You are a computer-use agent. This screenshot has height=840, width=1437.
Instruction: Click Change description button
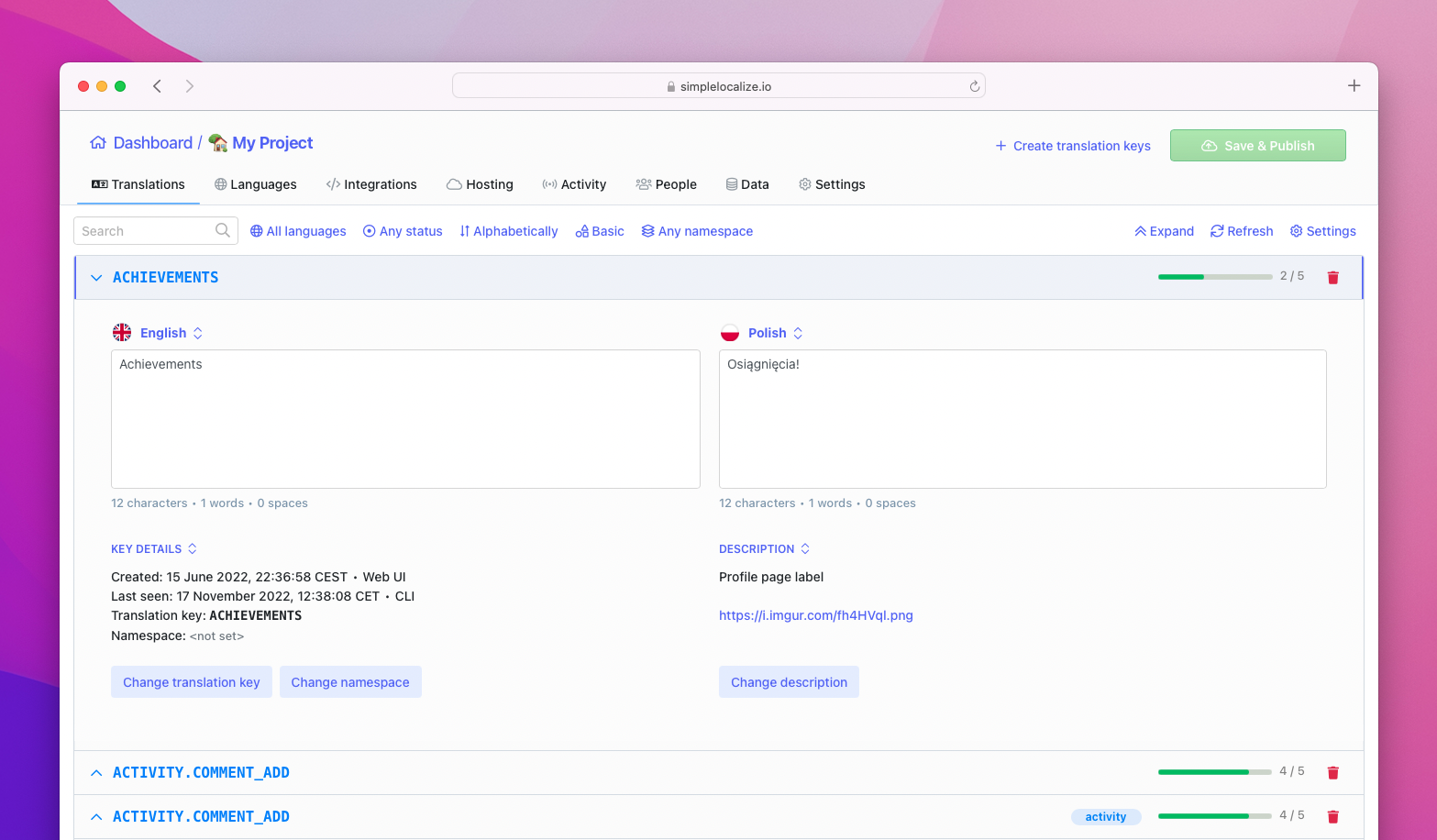(789, 681)
